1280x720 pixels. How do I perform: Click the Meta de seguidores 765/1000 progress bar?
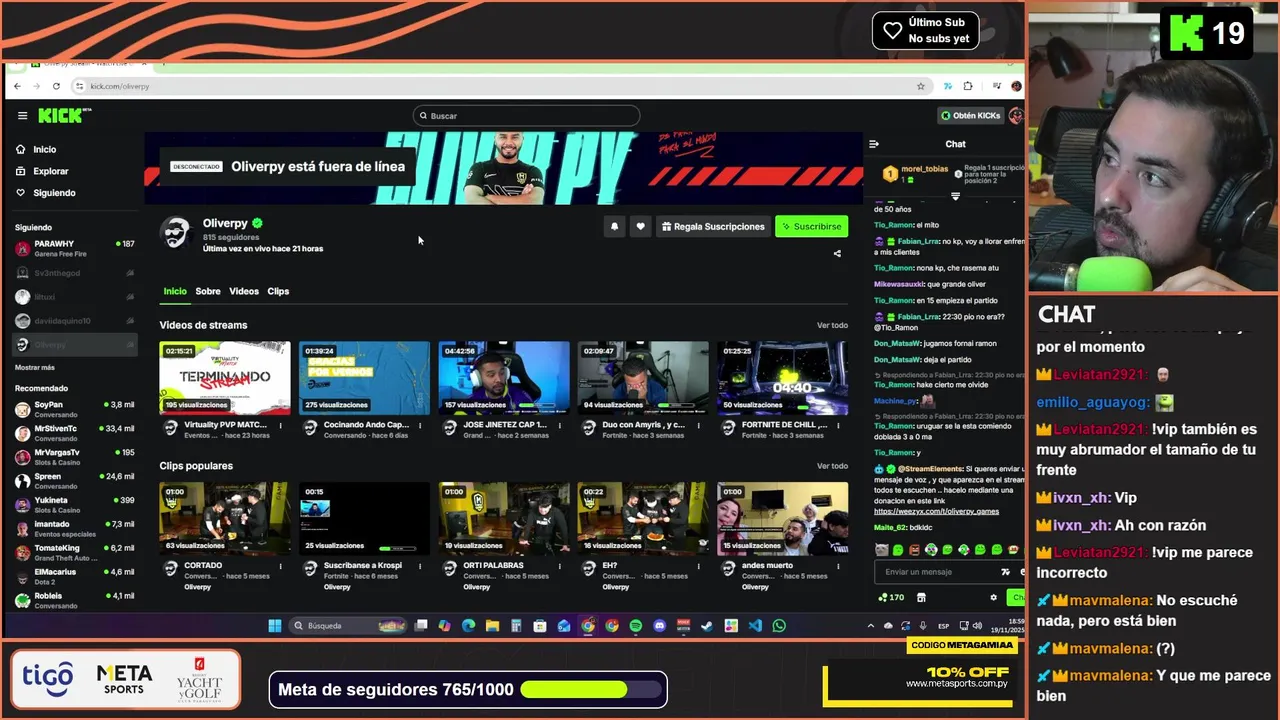click(592, 689)
